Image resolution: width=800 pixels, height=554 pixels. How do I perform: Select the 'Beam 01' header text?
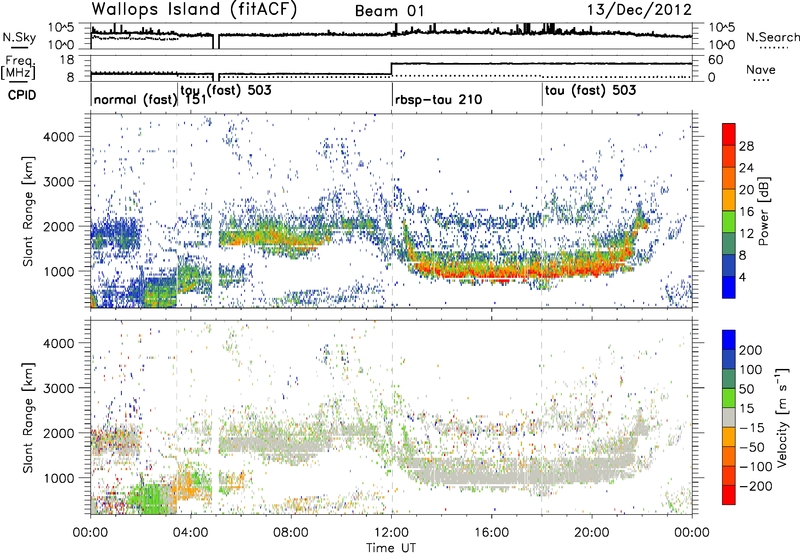coord(389,11)
